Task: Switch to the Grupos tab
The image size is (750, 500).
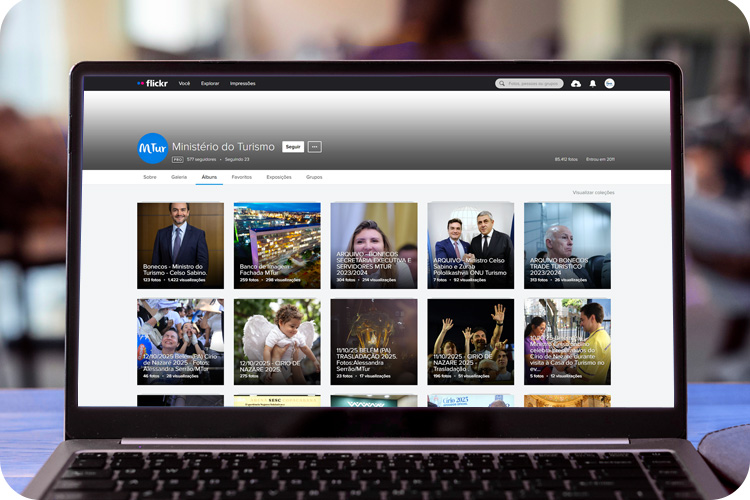Action: (314, 177)
